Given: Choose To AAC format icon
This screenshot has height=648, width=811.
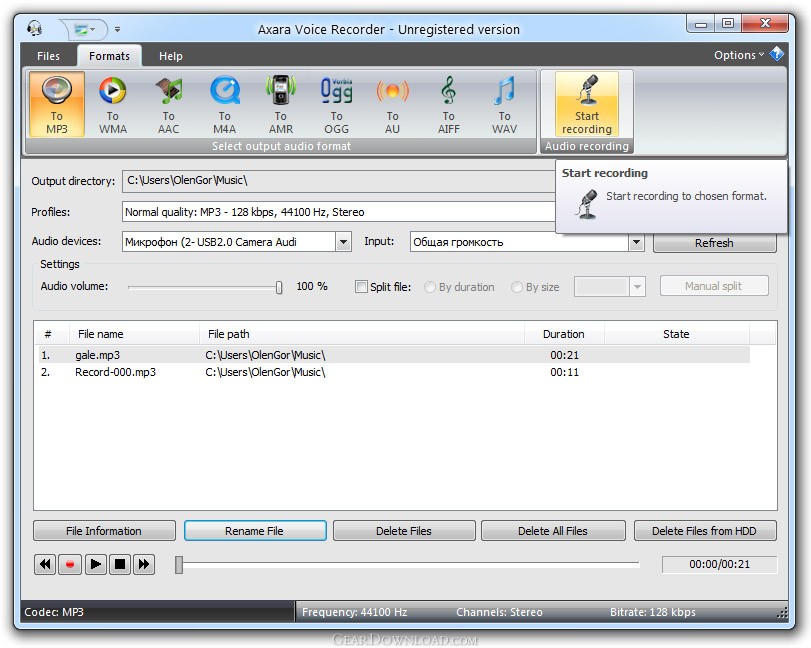Looking at the screenshot, I should coord(168,104).
